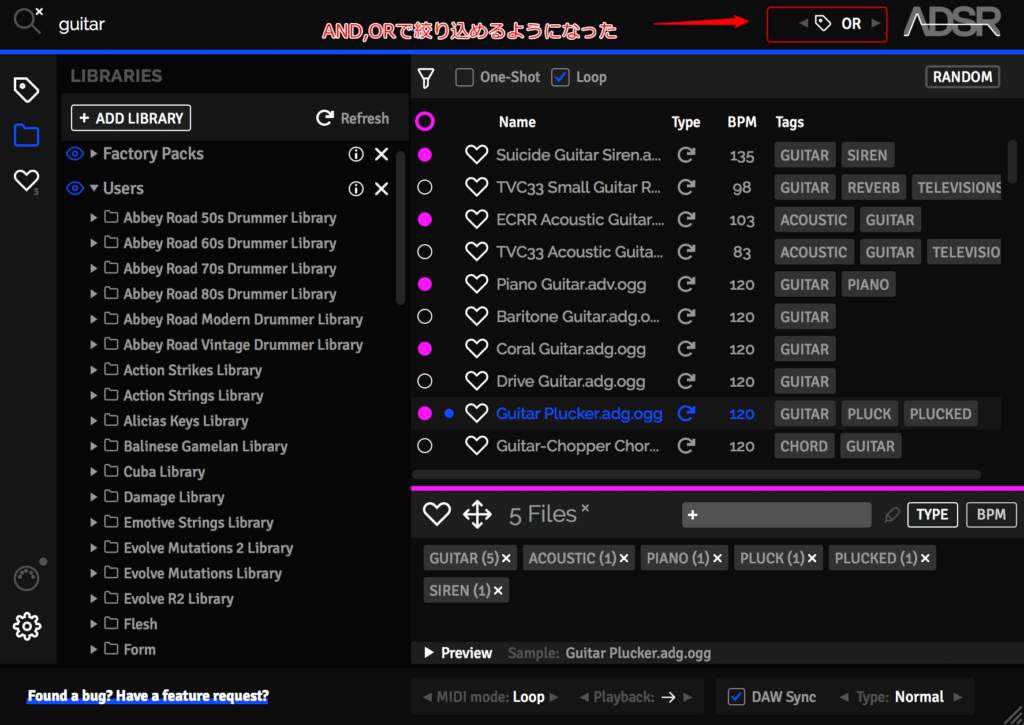Click the ADD LIBRARY button
Image resolution: width=1024 pixels, height=725 pixels.
(131, 118)
